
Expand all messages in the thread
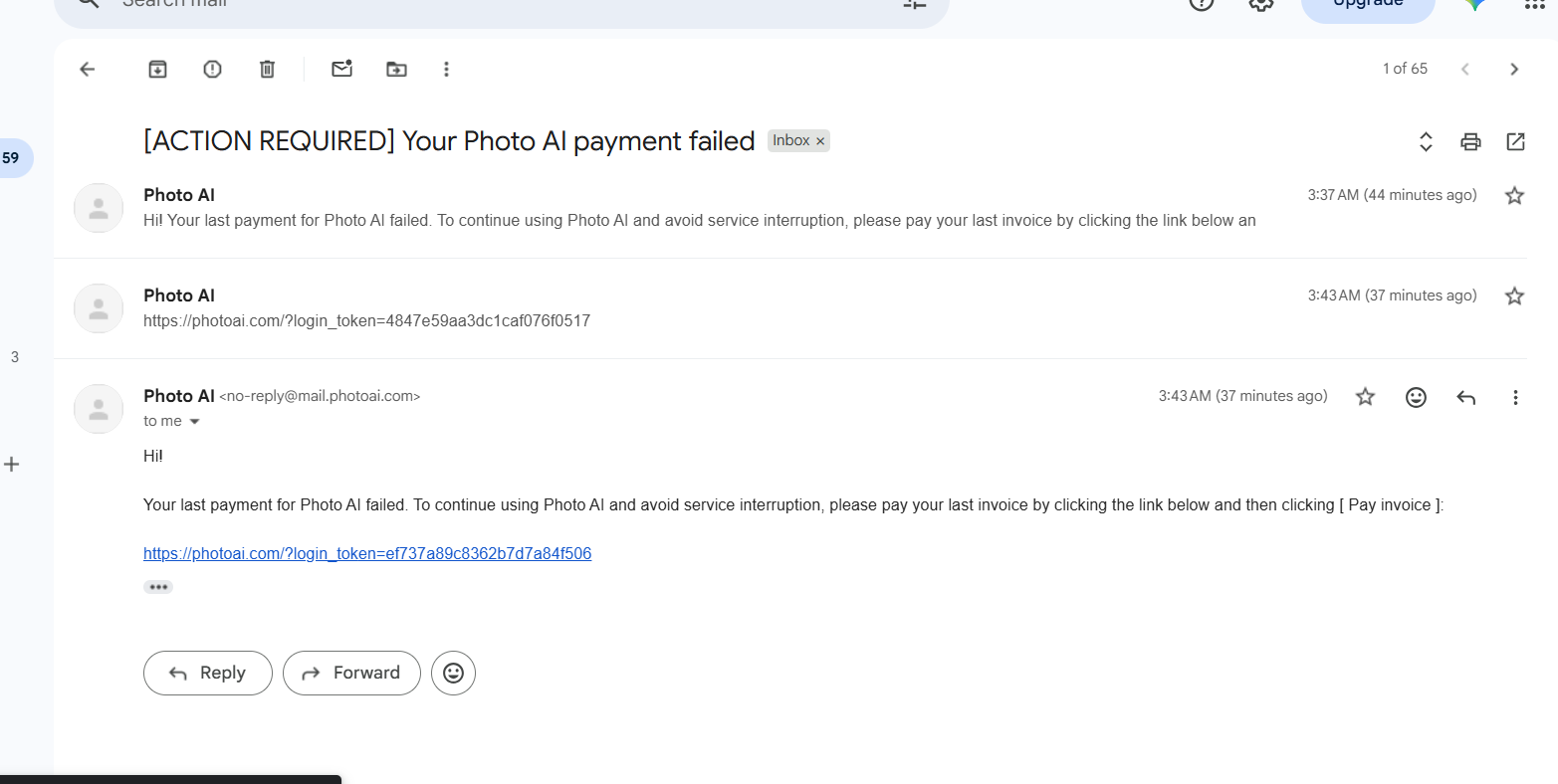point(1426,141)
